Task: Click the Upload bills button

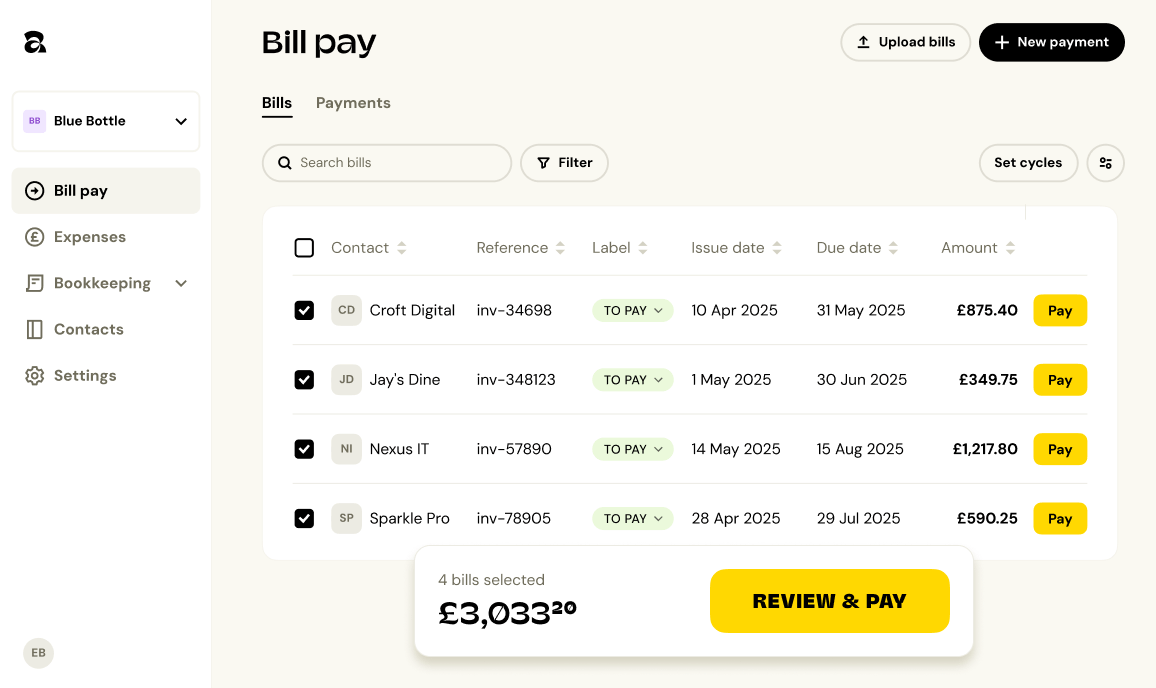Action: point(905,42)
